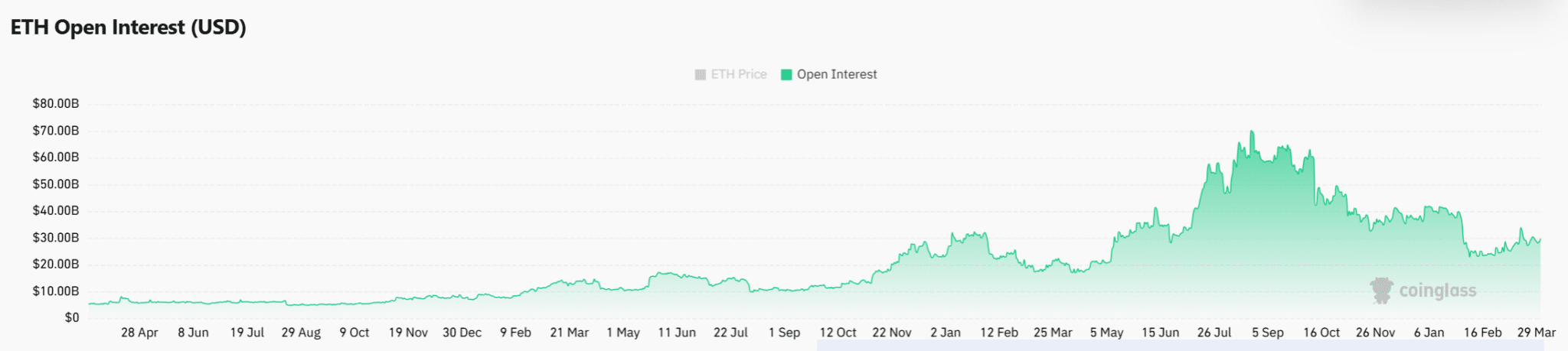Select the 16 Oct date label

[x=1321, y=333]
